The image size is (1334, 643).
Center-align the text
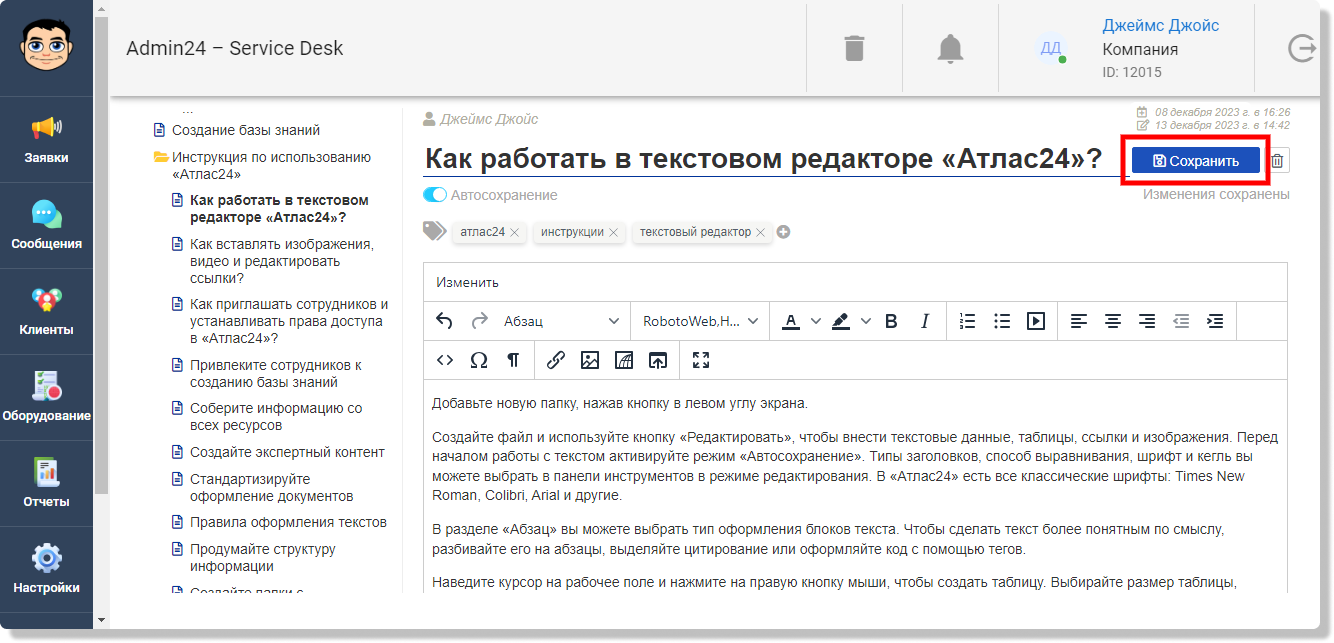pyautogui.click(x=1113, y=321)
